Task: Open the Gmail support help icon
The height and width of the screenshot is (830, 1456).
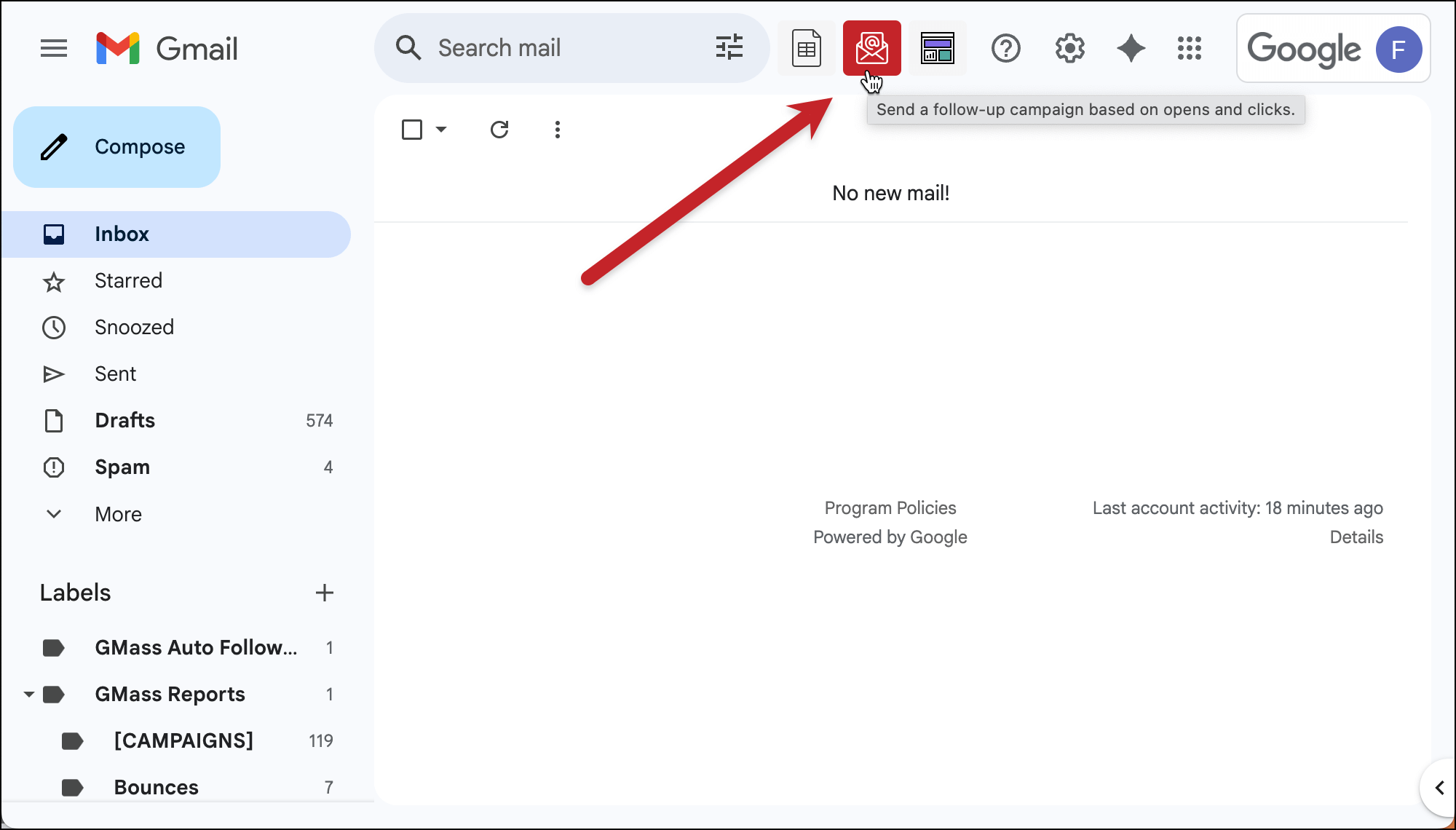Action: coord(1005,49)
